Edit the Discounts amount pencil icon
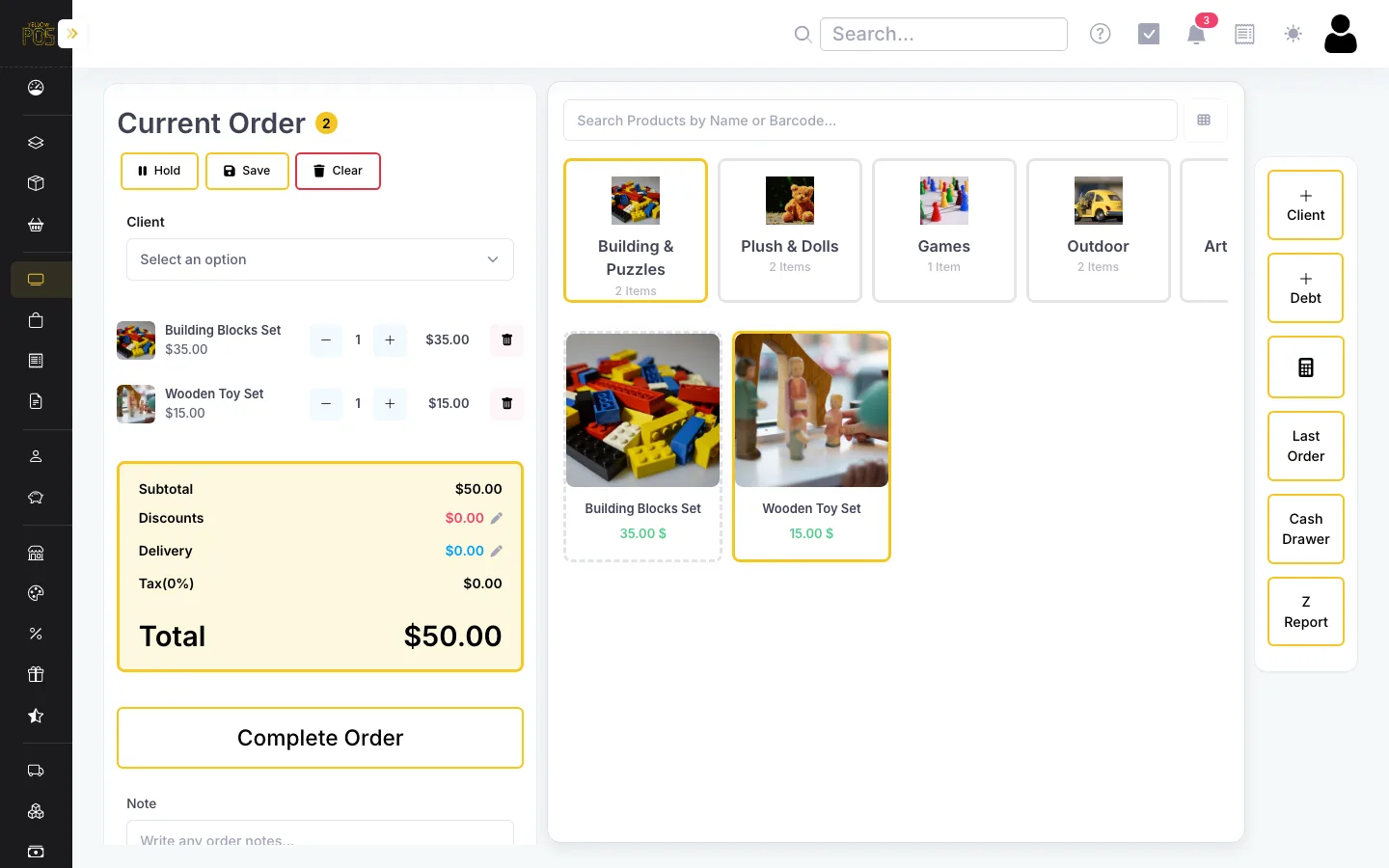This screenshot has height=868, width=1389. click(x=497, y=519)
